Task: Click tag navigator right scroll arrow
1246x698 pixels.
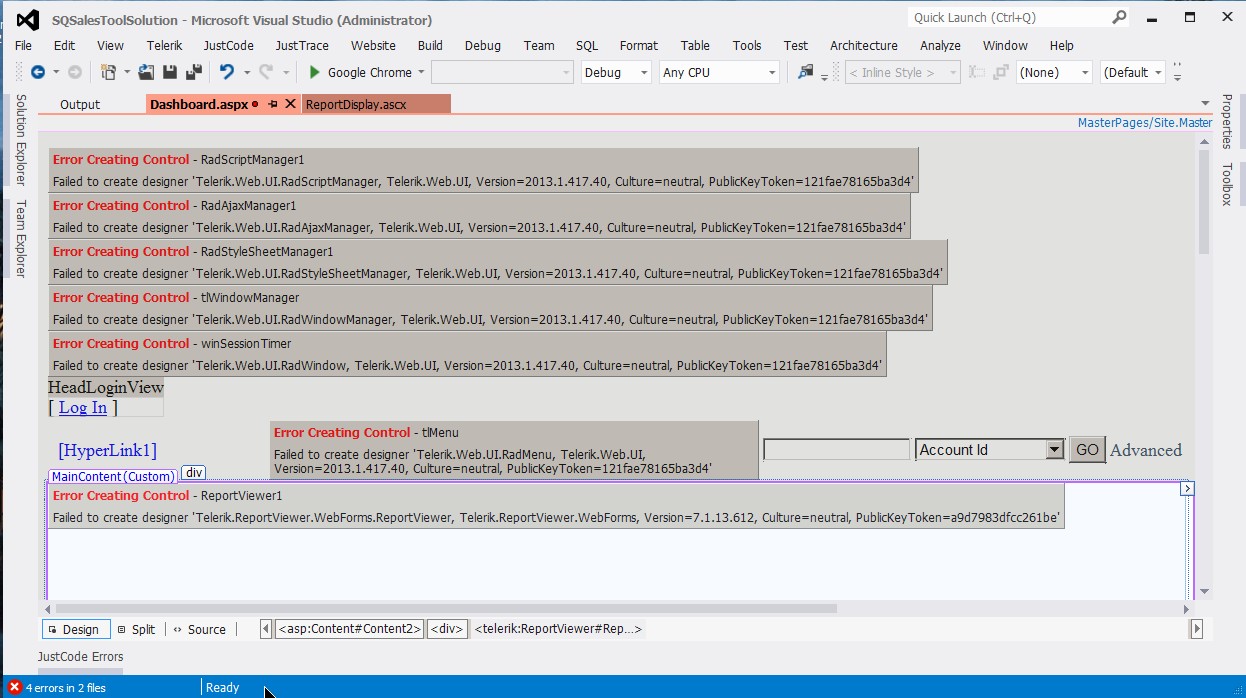Action: click(1196, 629)
